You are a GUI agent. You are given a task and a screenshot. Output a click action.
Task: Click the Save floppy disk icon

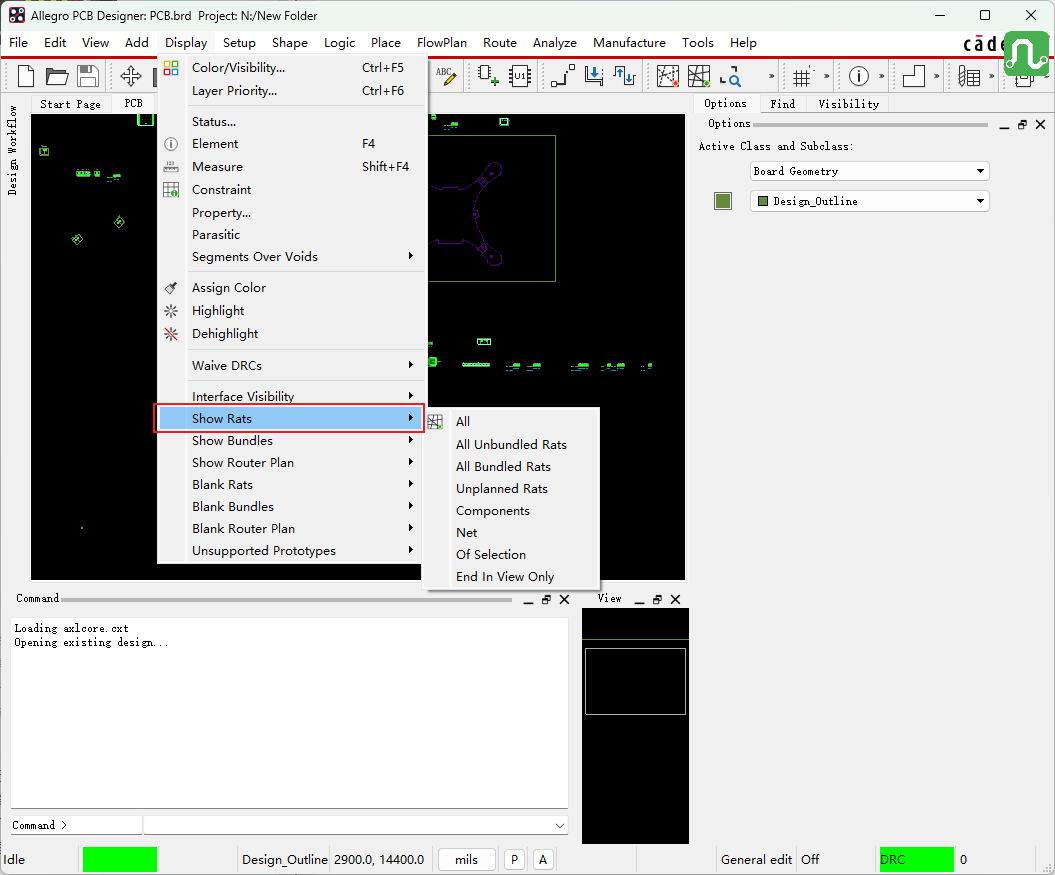pos(87,76)
